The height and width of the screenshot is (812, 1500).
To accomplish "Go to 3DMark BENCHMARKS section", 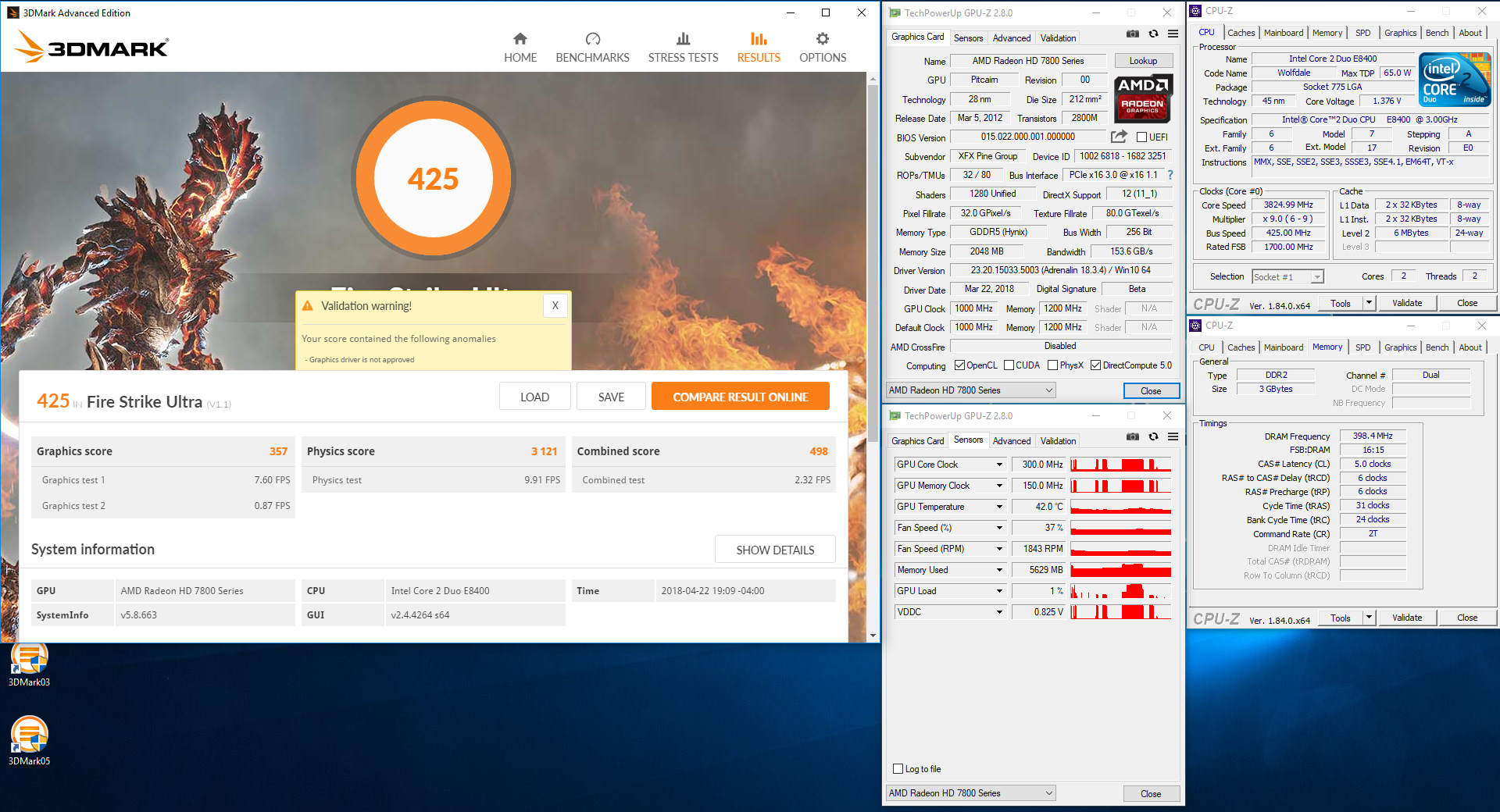I will point(592,48).
